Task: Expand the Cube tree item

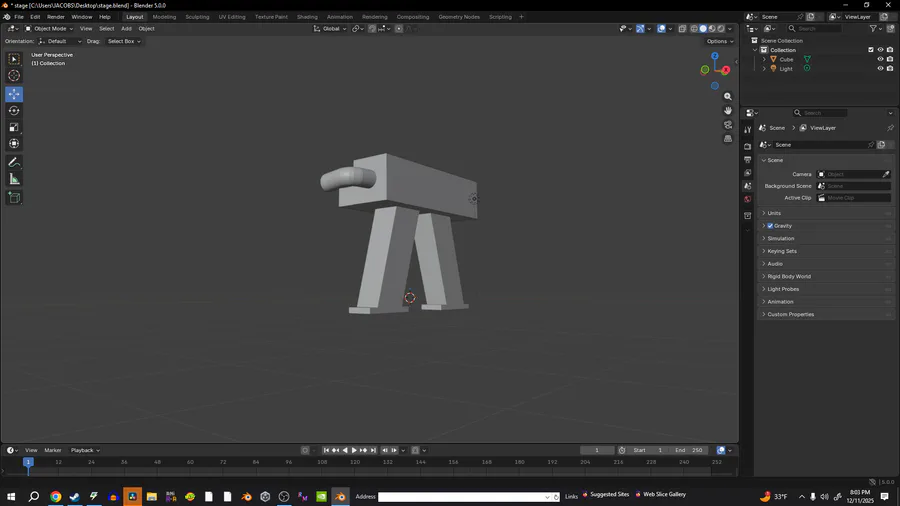Action: pos(764,59)
